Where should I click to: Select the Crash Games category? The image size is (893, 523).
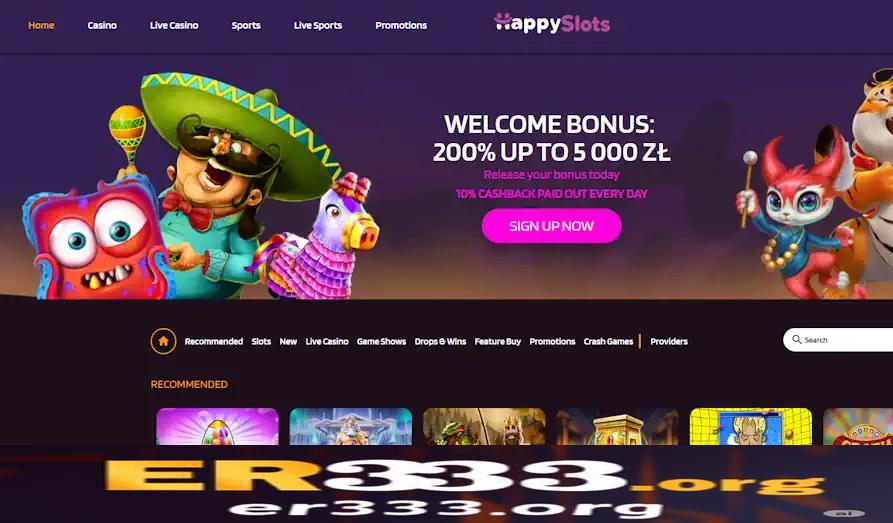[608, 341]
